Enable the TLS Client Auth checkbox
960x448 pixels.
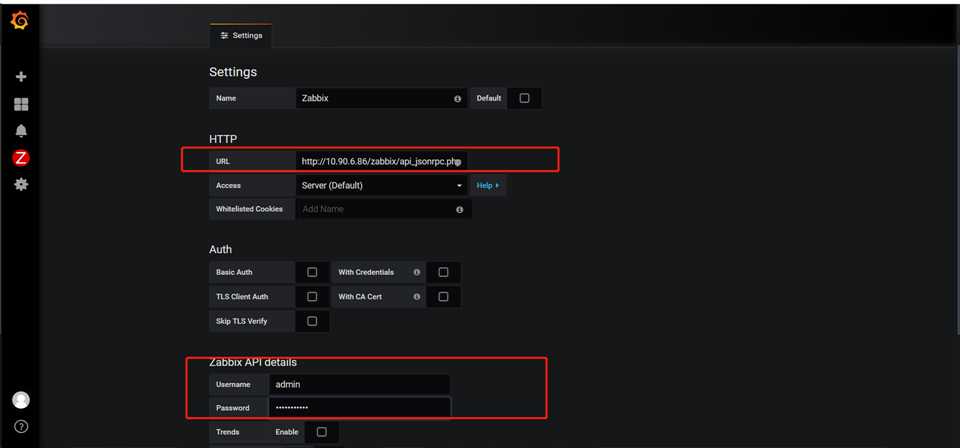pos(312,297)
